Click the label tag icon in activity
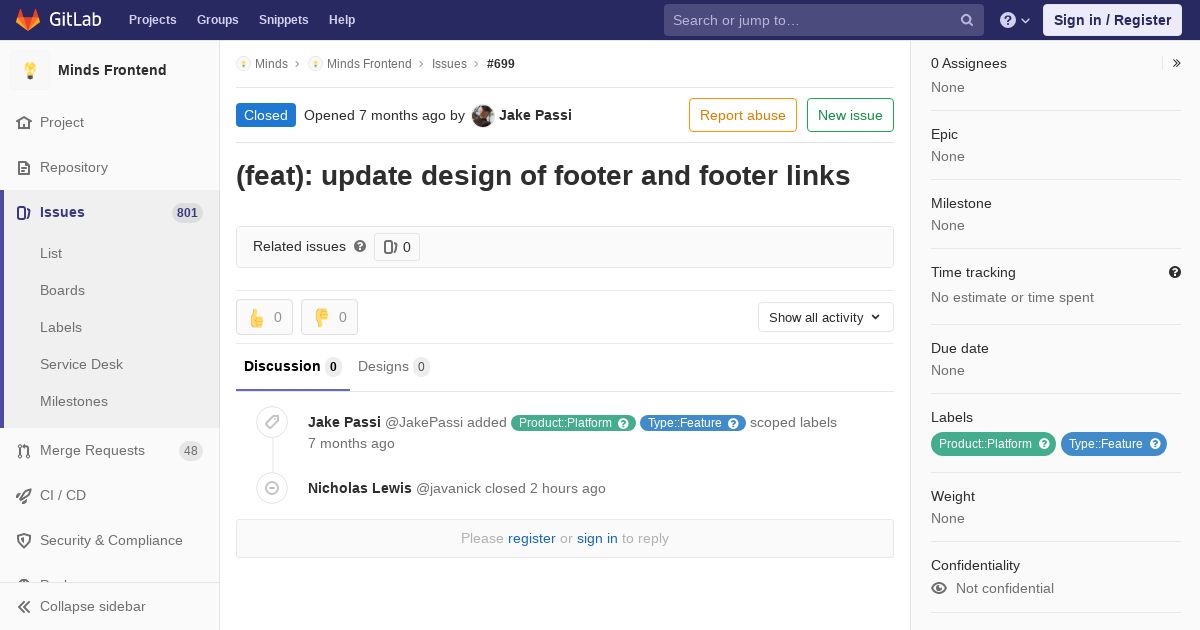 [x=272, y=422]
